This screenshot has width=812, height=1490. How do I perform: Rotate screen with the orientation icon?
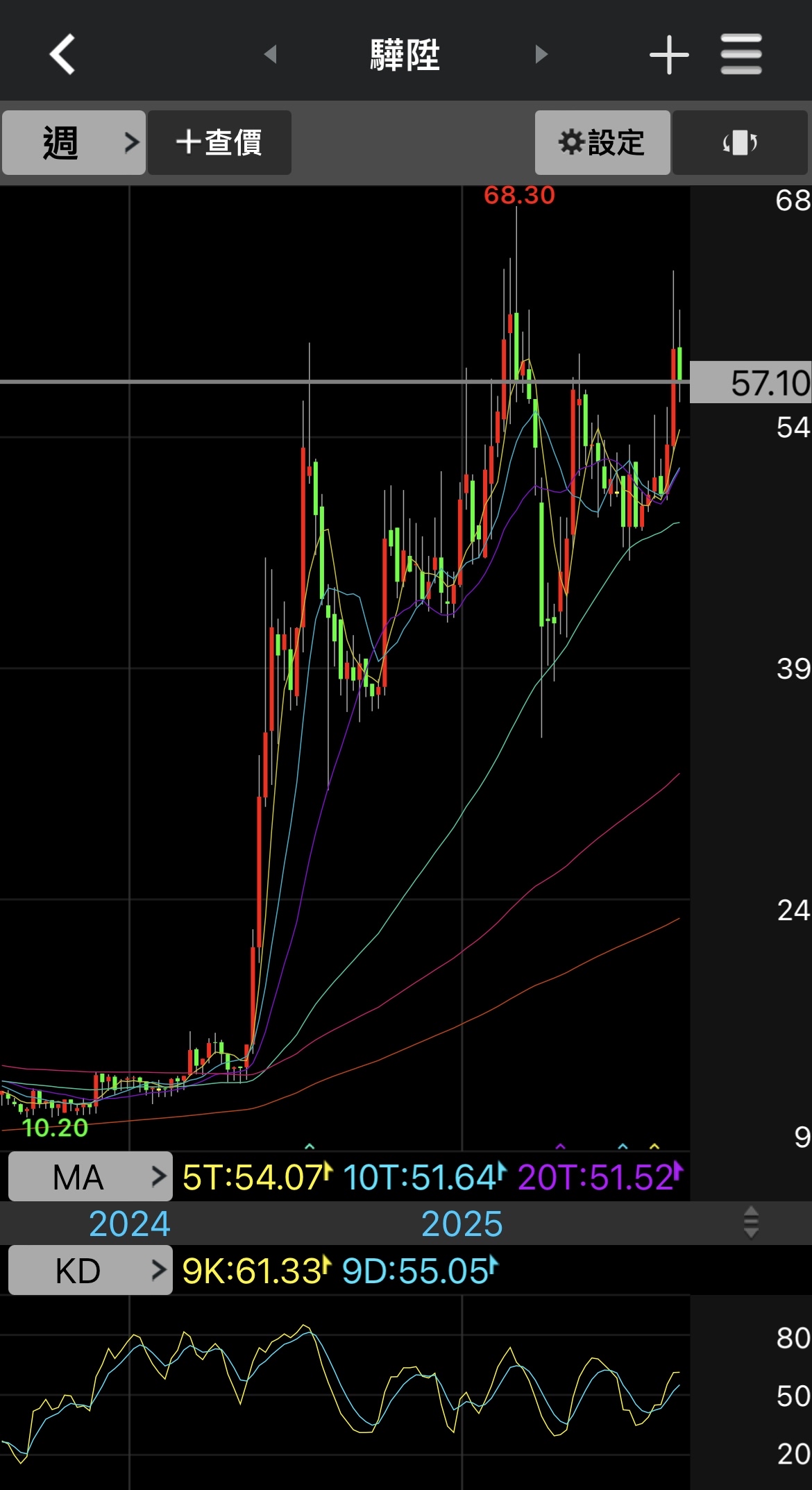pyautogui.click(x=740, y=143)
